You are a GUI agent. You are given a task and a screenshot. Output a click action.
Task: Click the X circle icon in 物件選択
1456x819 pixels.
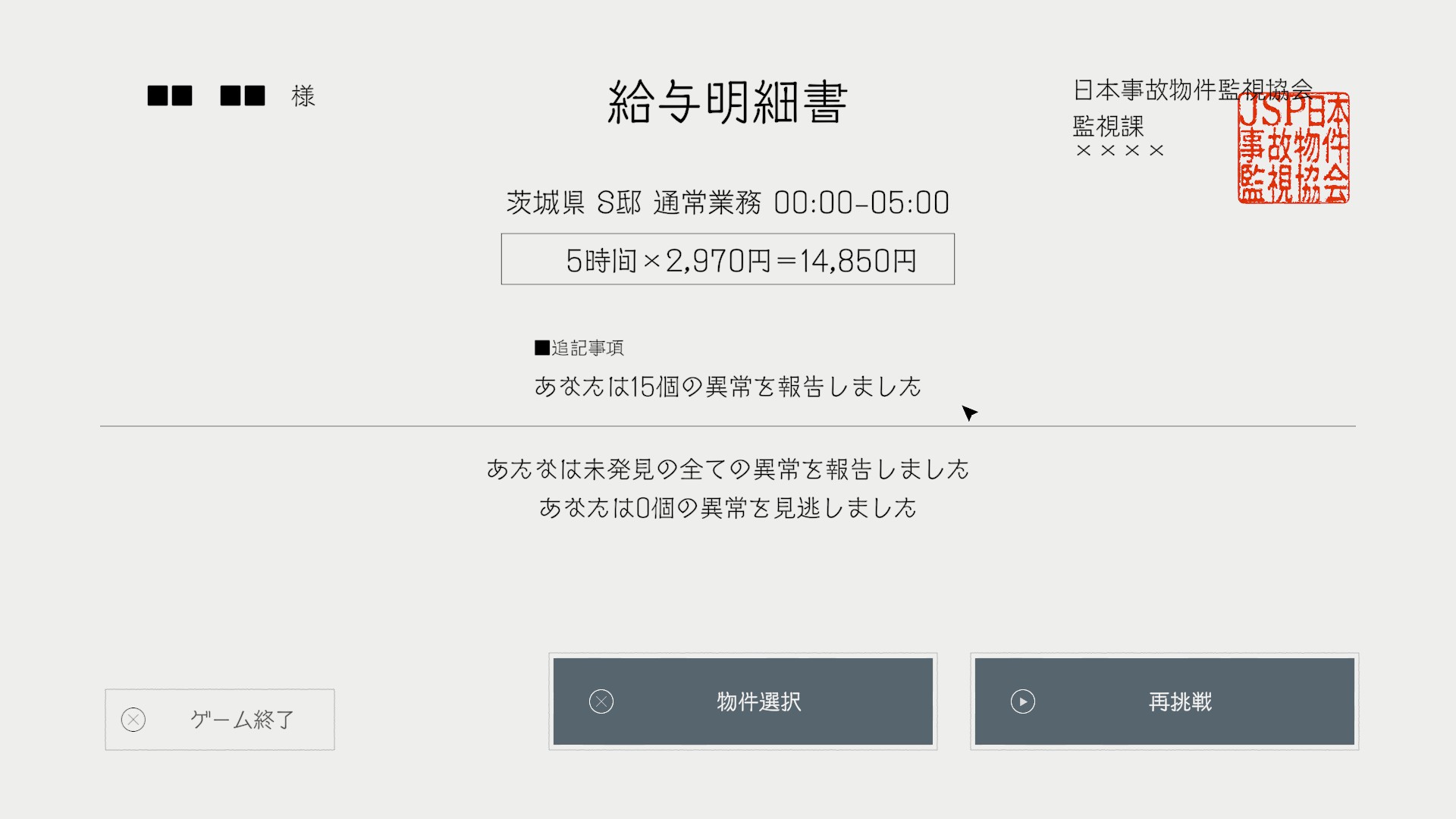(x=601, y=701)
